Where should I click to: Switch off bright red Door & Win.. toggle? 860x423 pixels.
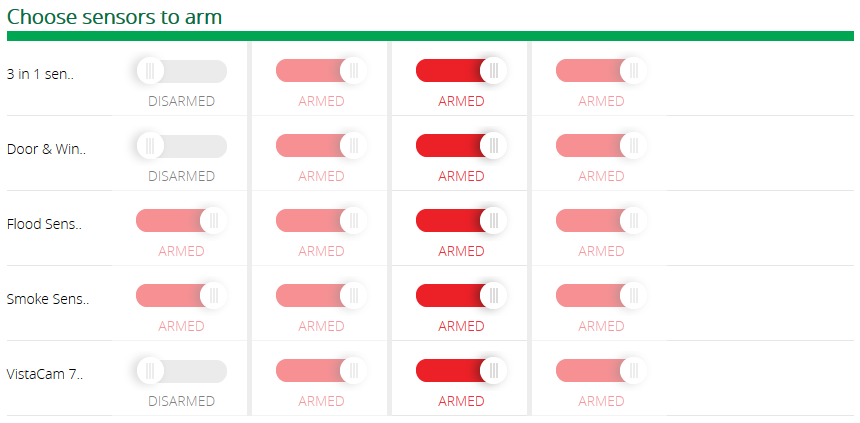pos(461,146)
